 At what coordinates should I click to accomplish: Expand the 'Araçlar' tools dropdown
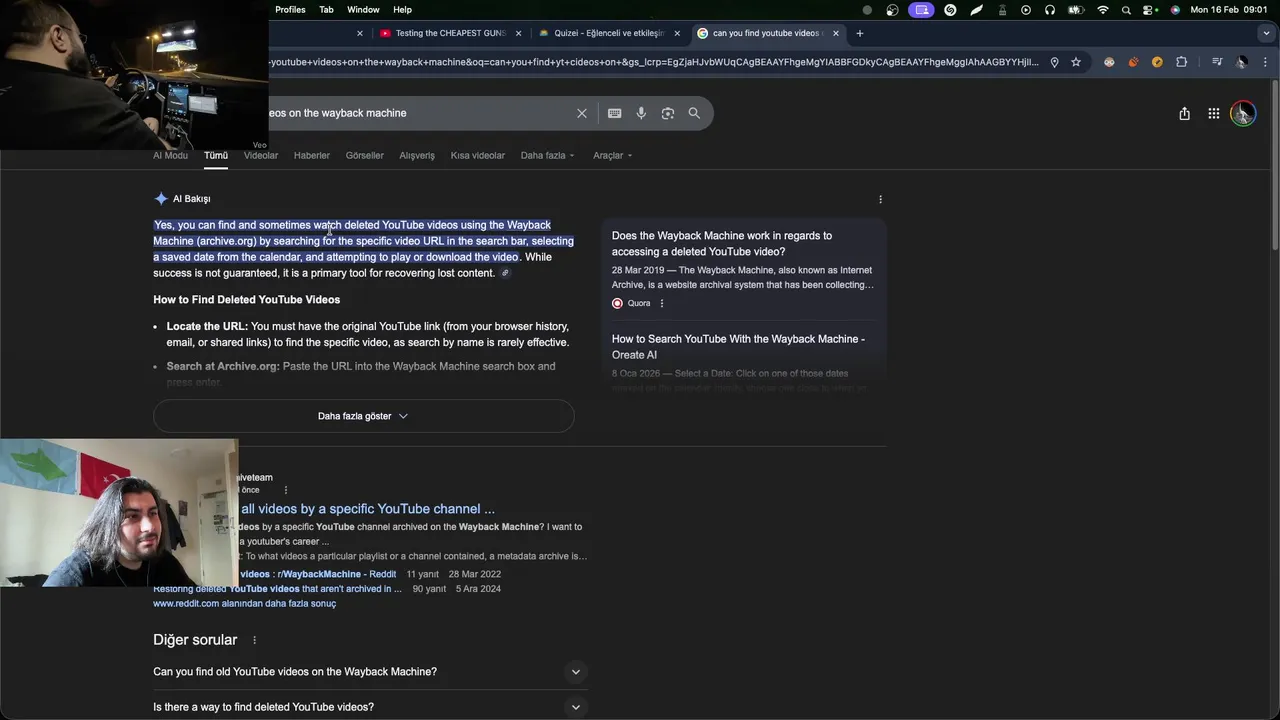click(612, 156)
